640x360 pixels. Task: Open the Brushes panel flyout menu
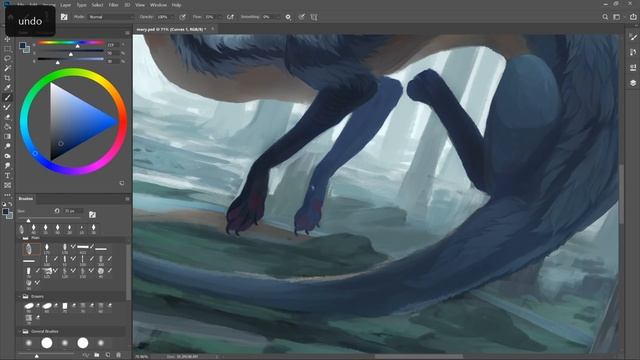(127, 199)
